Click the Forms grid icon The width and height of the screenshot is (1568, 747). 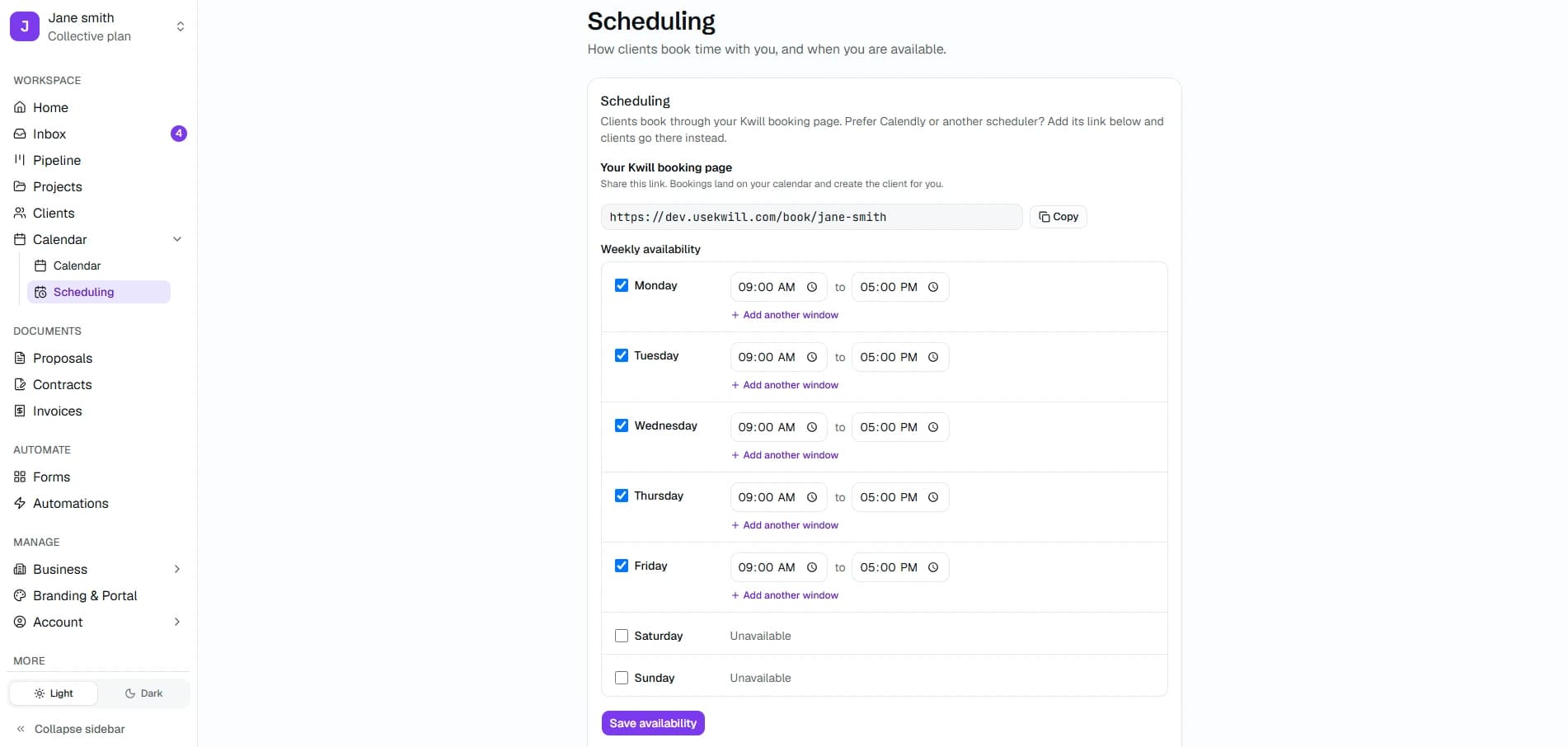[20, 477]
